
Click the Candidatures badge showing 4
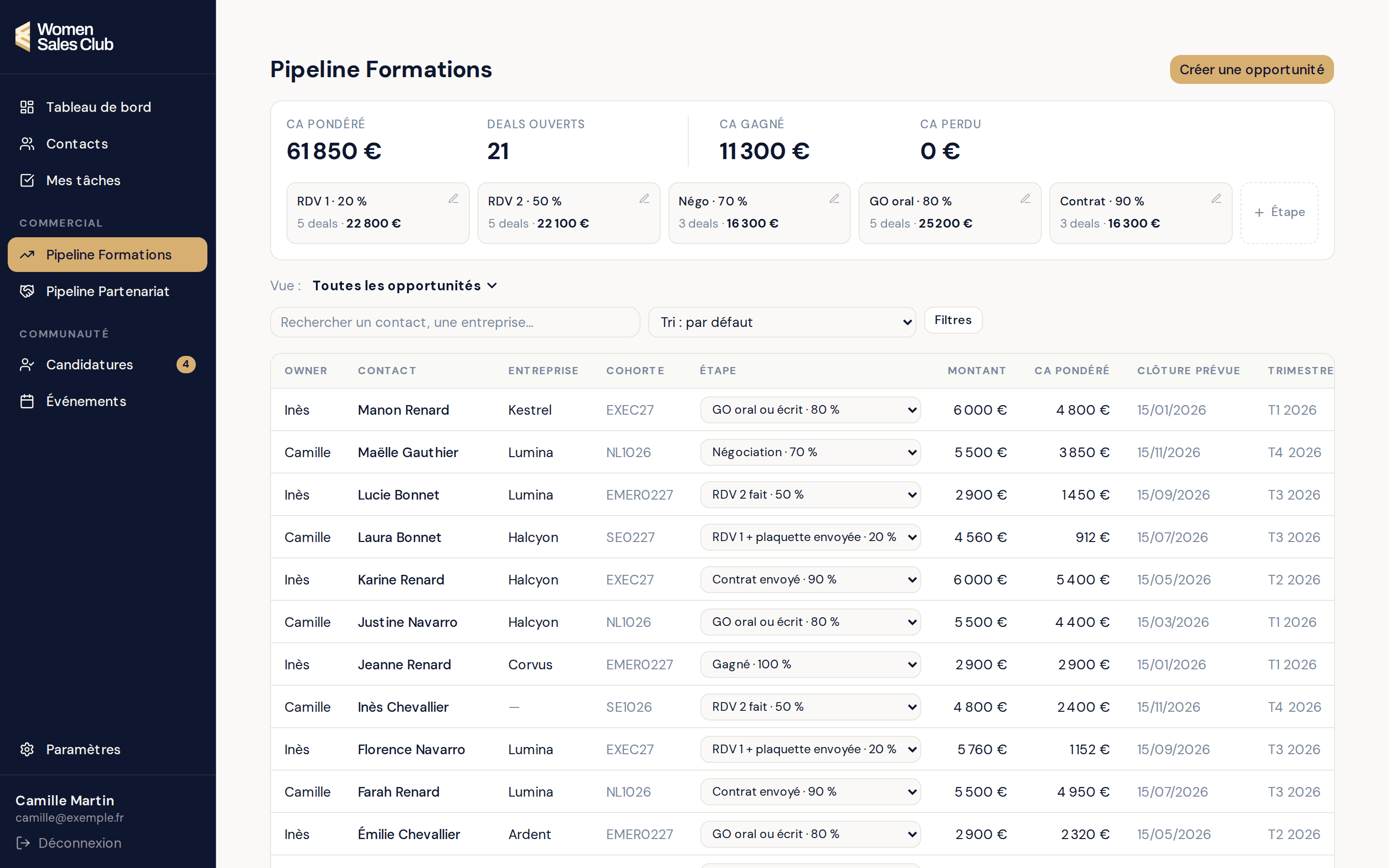[186, 365]
